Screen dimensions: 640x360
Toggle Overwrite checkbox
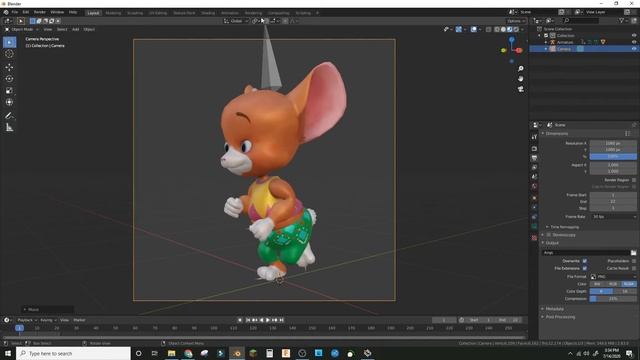pos(584,261)
